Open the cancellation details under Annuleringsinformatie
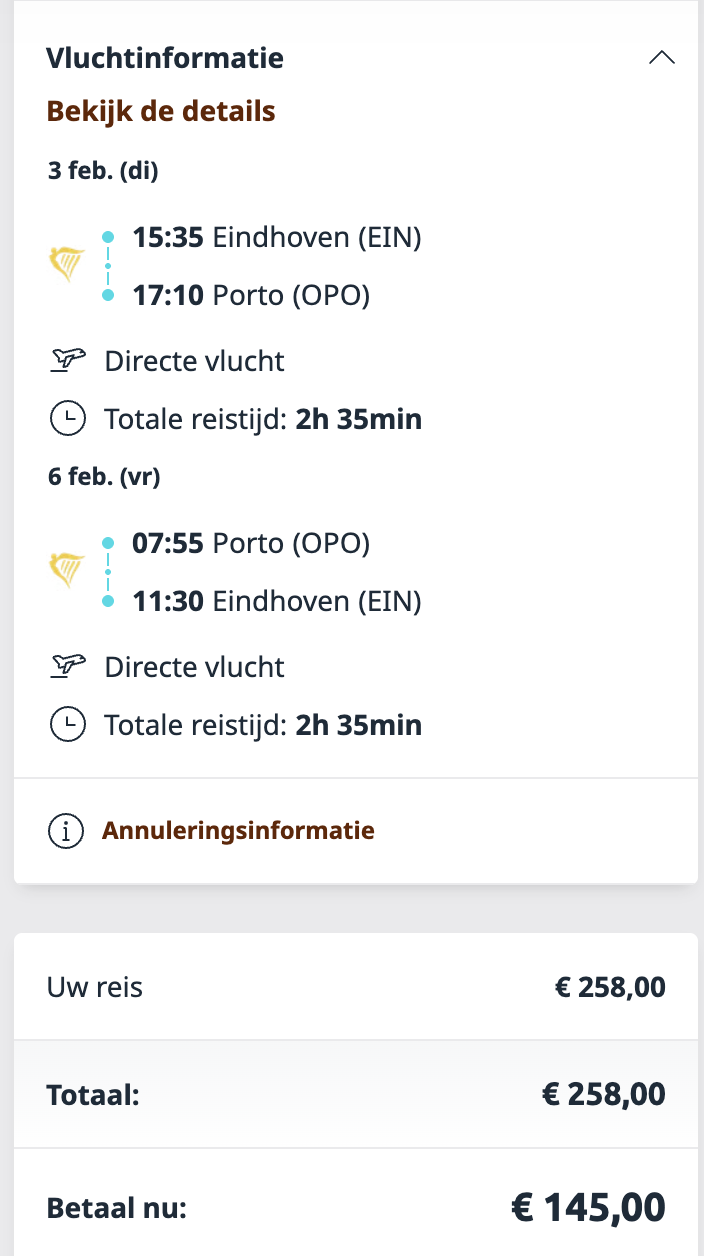The width and height of the screenshot is (704, 1256). (238, 830)
